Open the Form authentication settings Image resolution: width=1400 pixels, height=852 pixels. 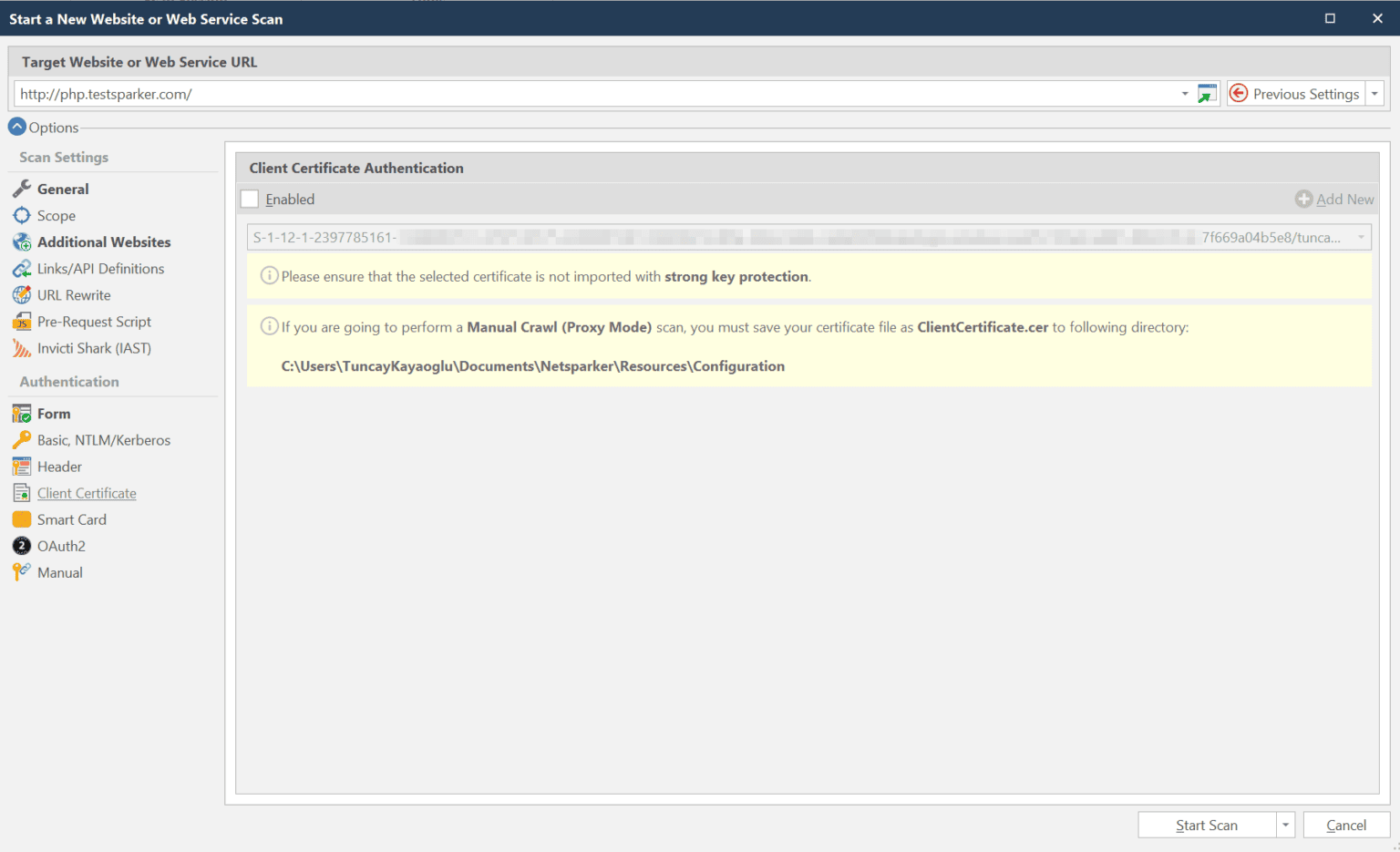52,413
